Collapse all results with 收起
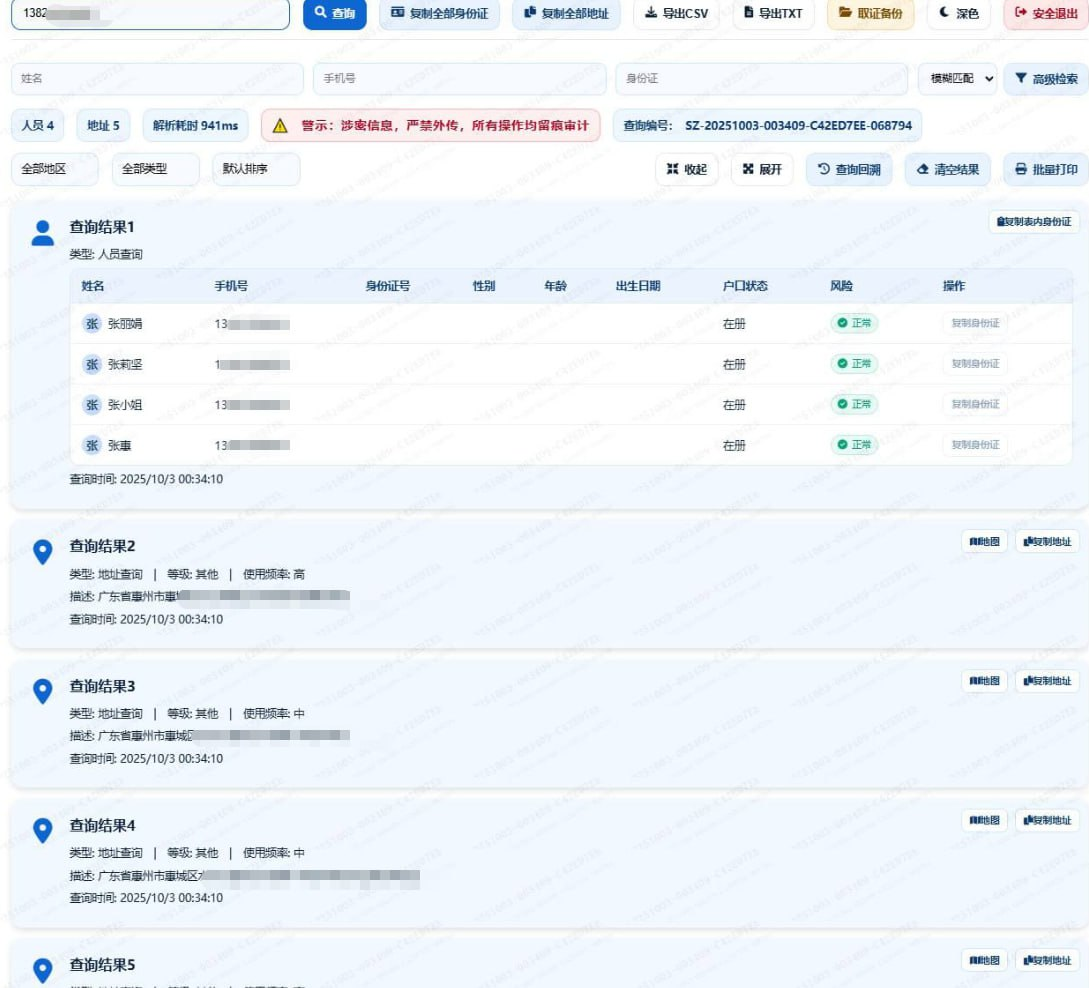 687,169
